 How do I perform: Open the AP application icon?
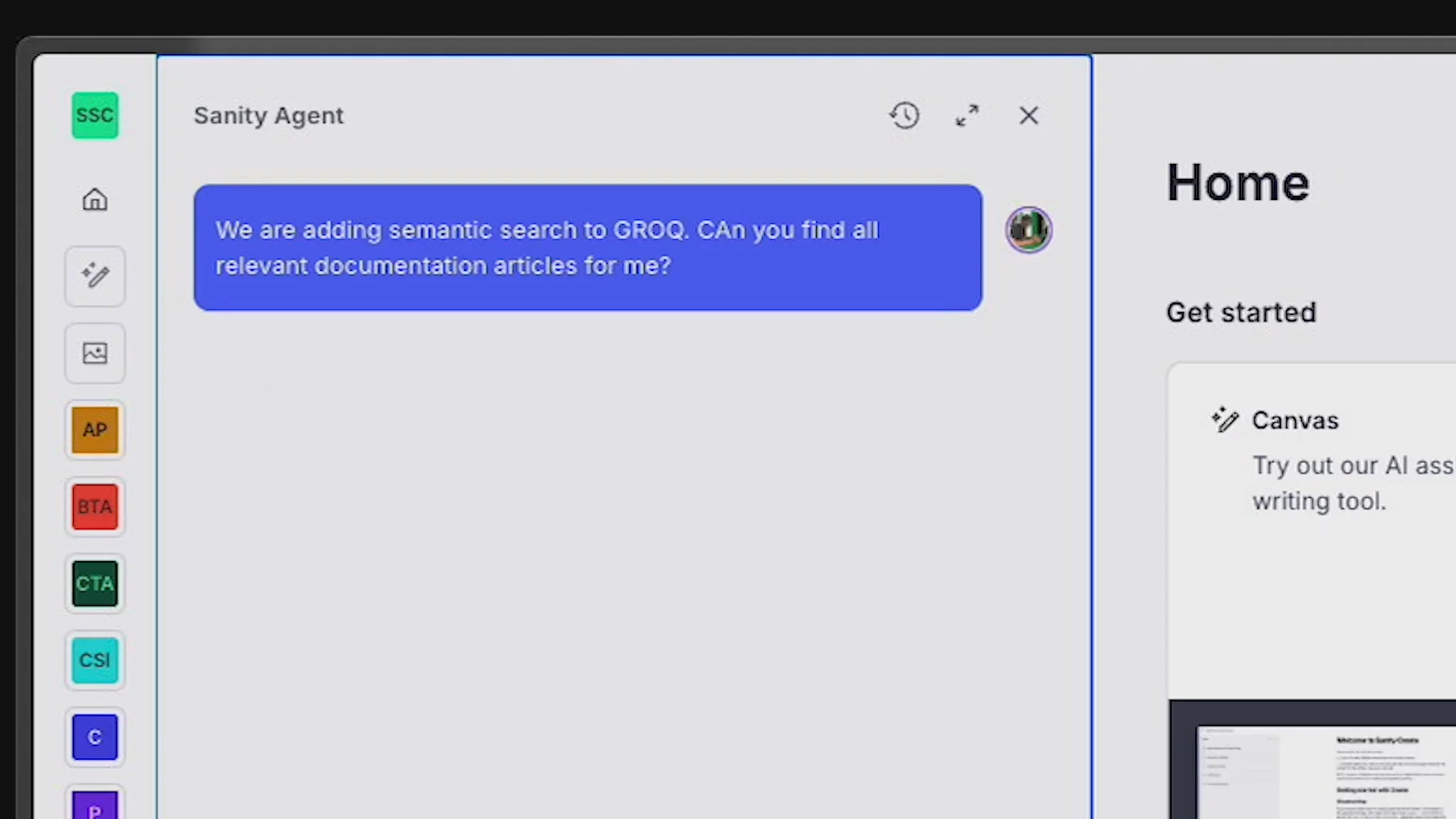[x=95, y=429]
